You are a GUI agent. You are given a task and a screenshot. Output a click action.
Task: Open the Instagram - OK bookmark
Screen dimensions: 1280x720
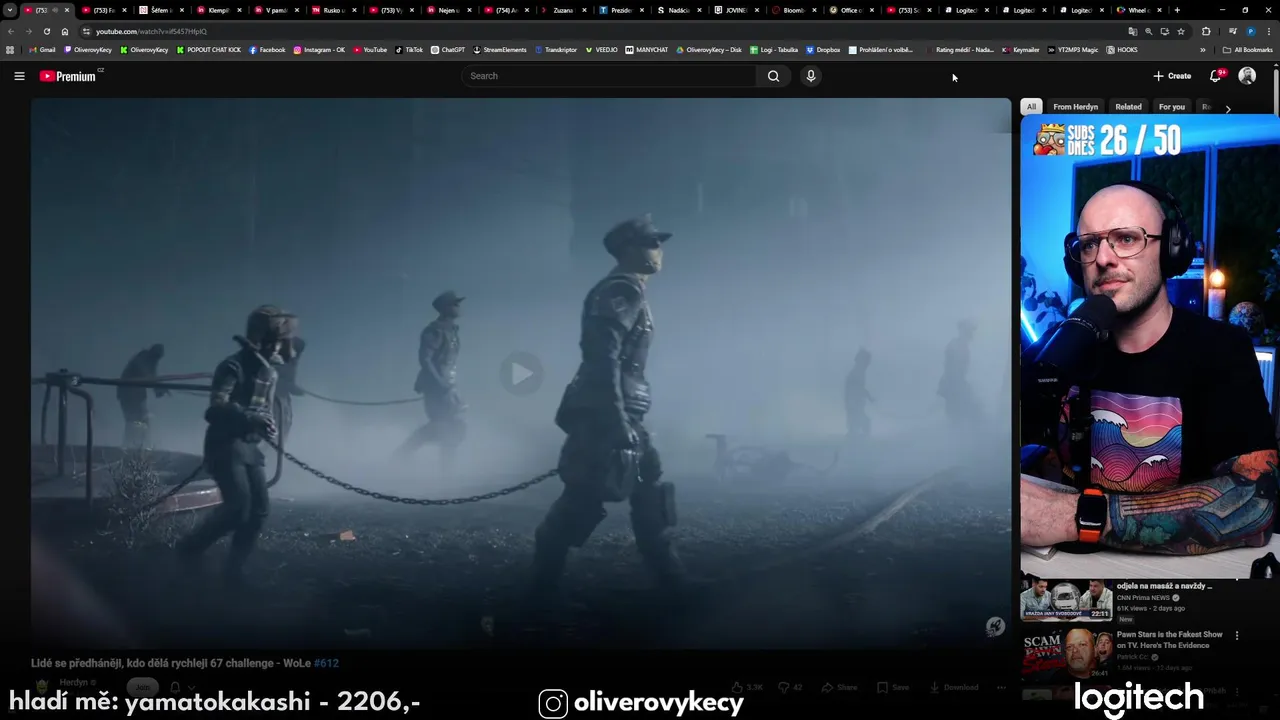point(319,50)
